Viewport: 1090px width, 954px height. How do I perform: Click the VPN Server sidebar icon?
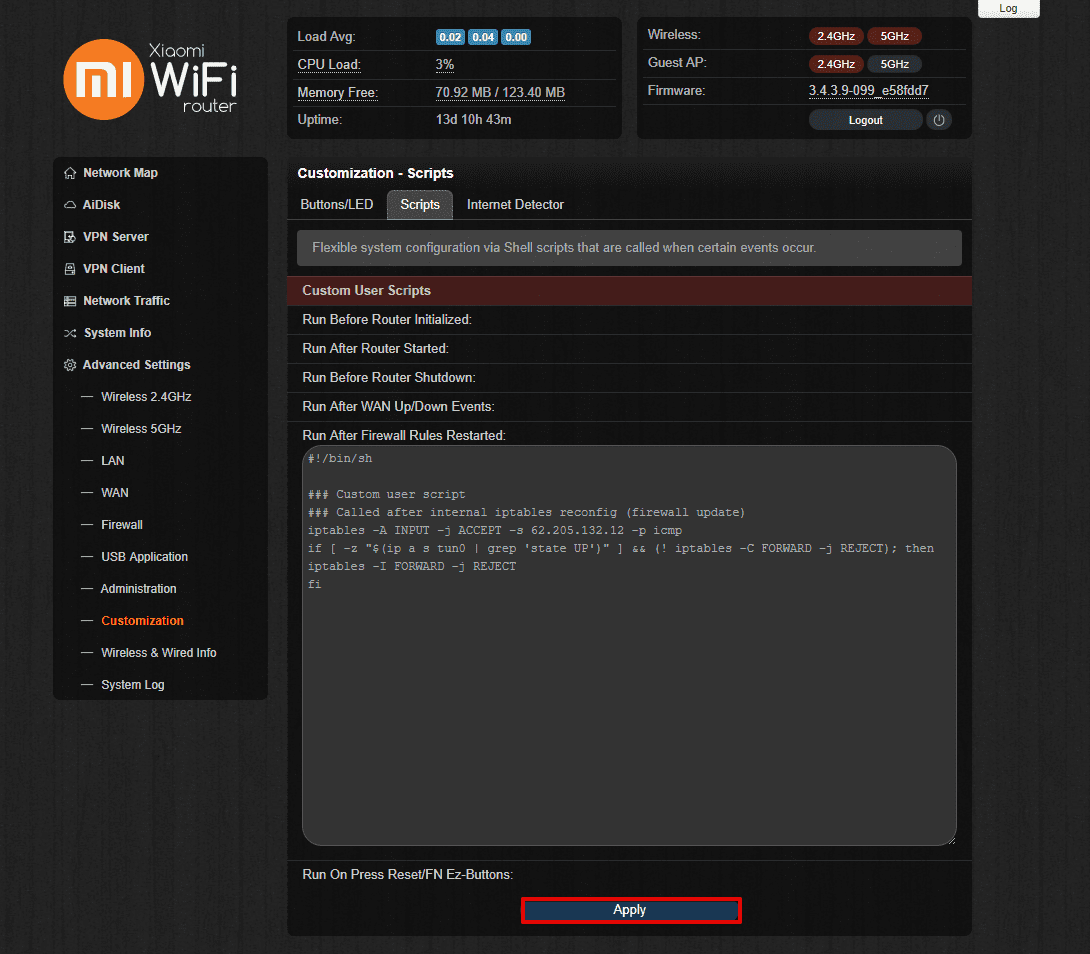pos(70,236)
